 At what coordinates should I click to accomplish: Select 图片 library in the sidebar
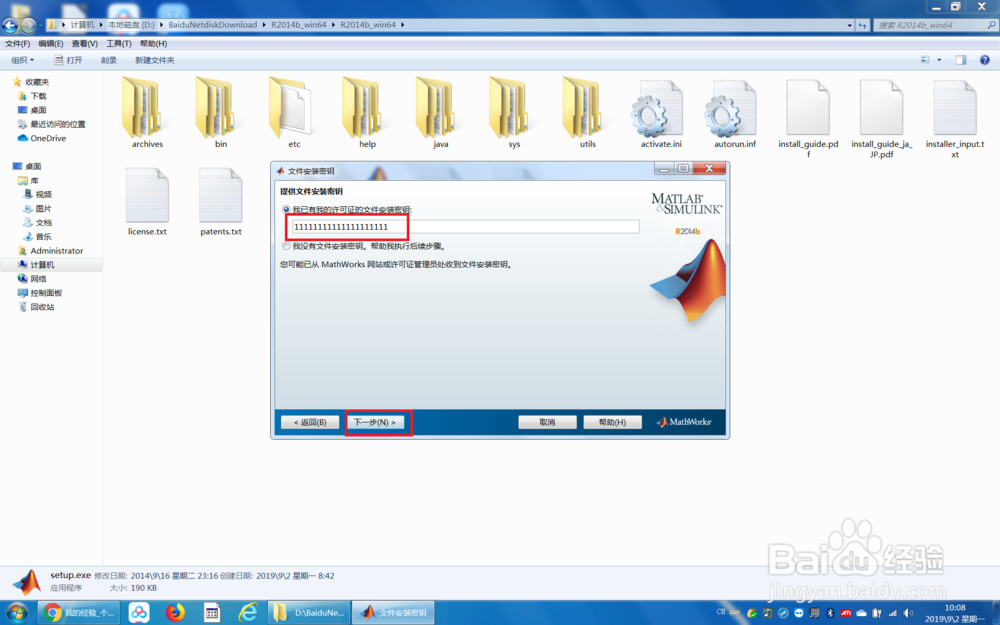tap(38, 208)
